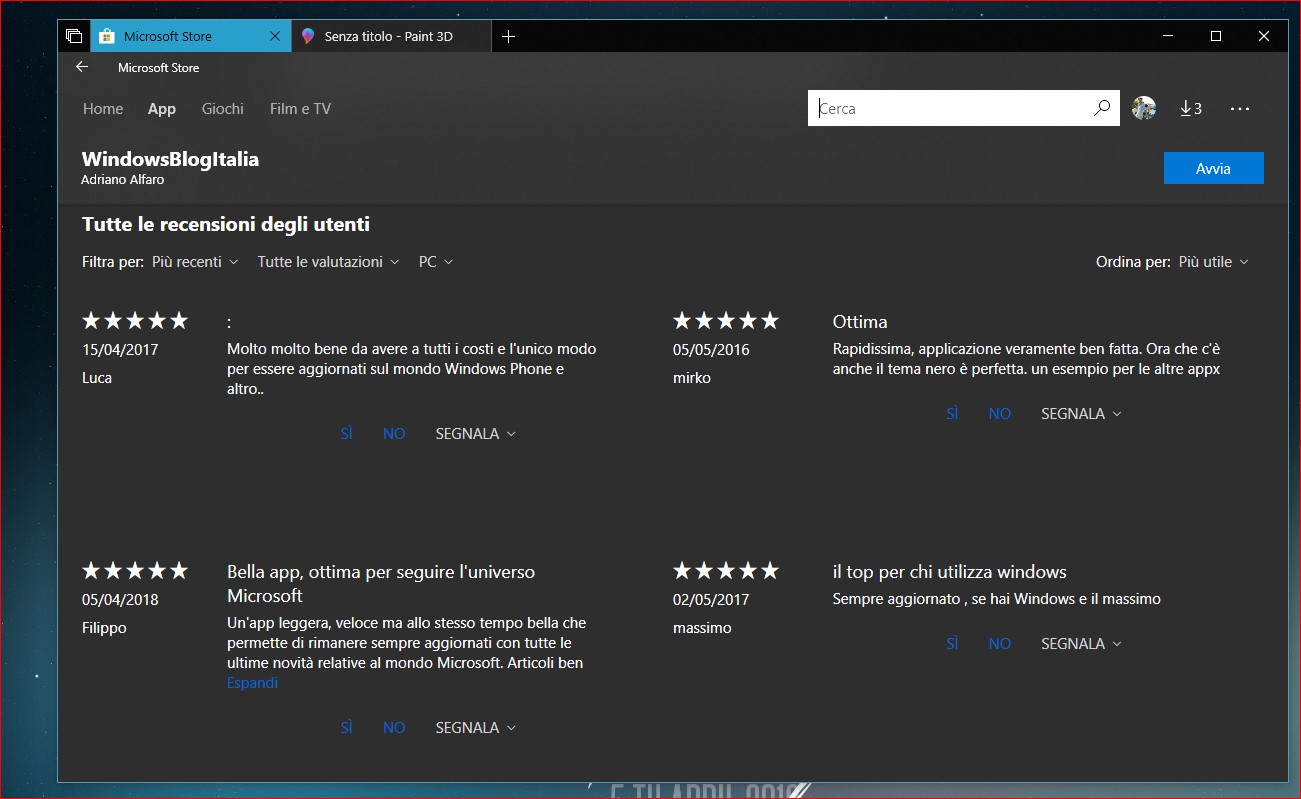Go to the Home section
The height and width of the screenshot is (799, 1301).
point(103,109)
